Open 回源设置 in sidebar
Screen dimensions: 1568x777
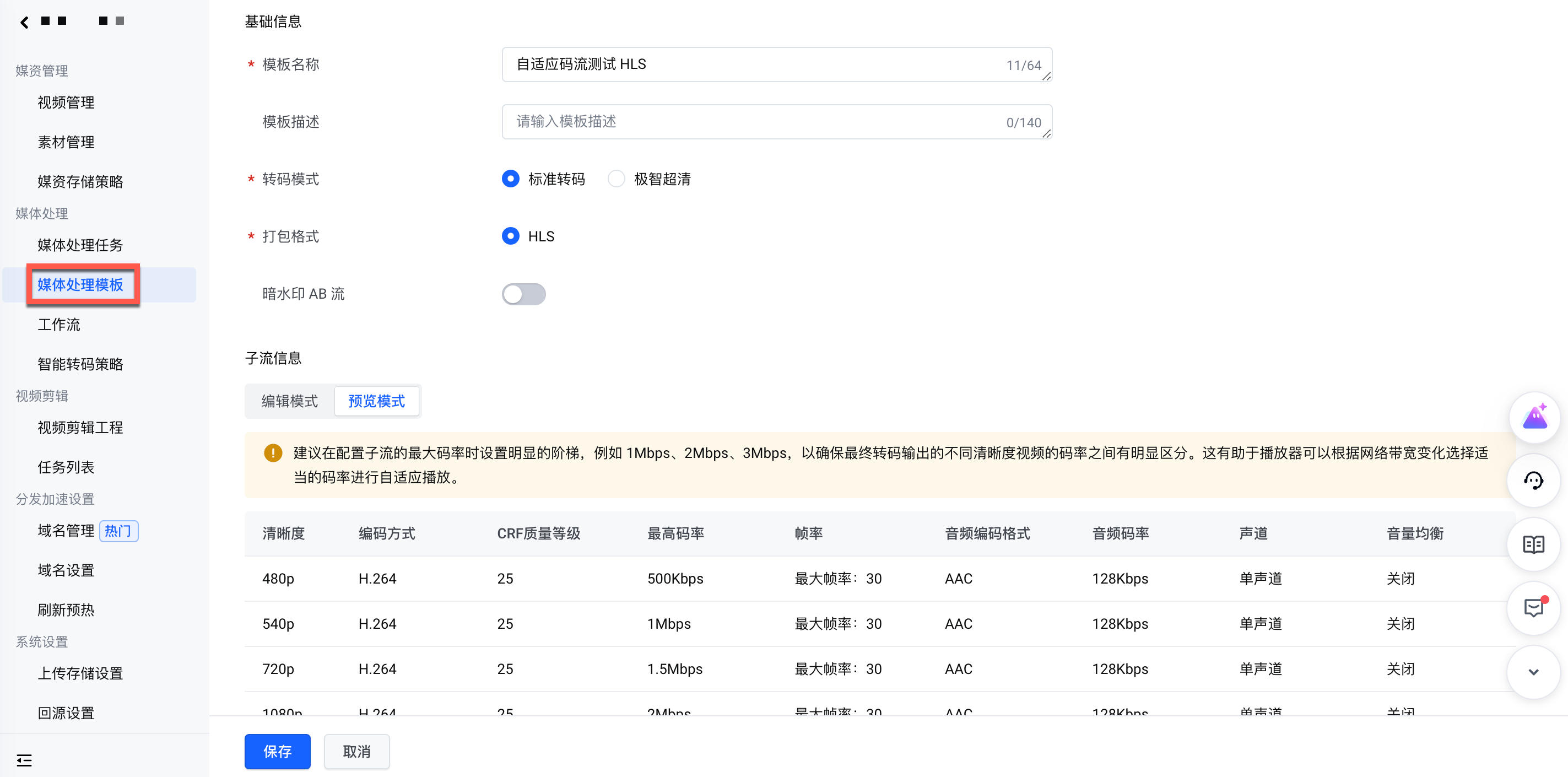(x=66, y=713)
